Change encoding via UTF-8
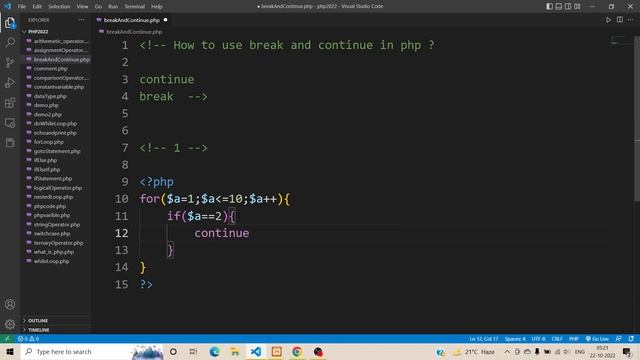Image resolution: width=640 pixels, height=360 pixels. point(538,339)
